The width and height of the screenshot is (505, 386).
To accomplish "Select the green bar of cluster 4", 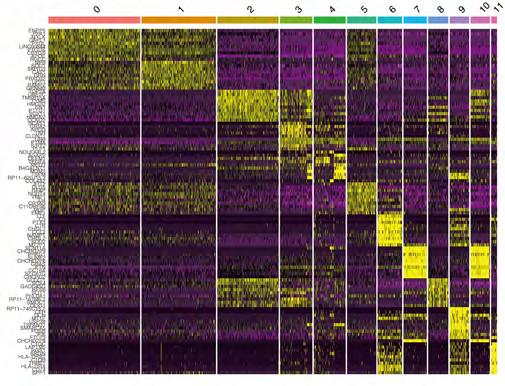I will [x=330, y=20].
